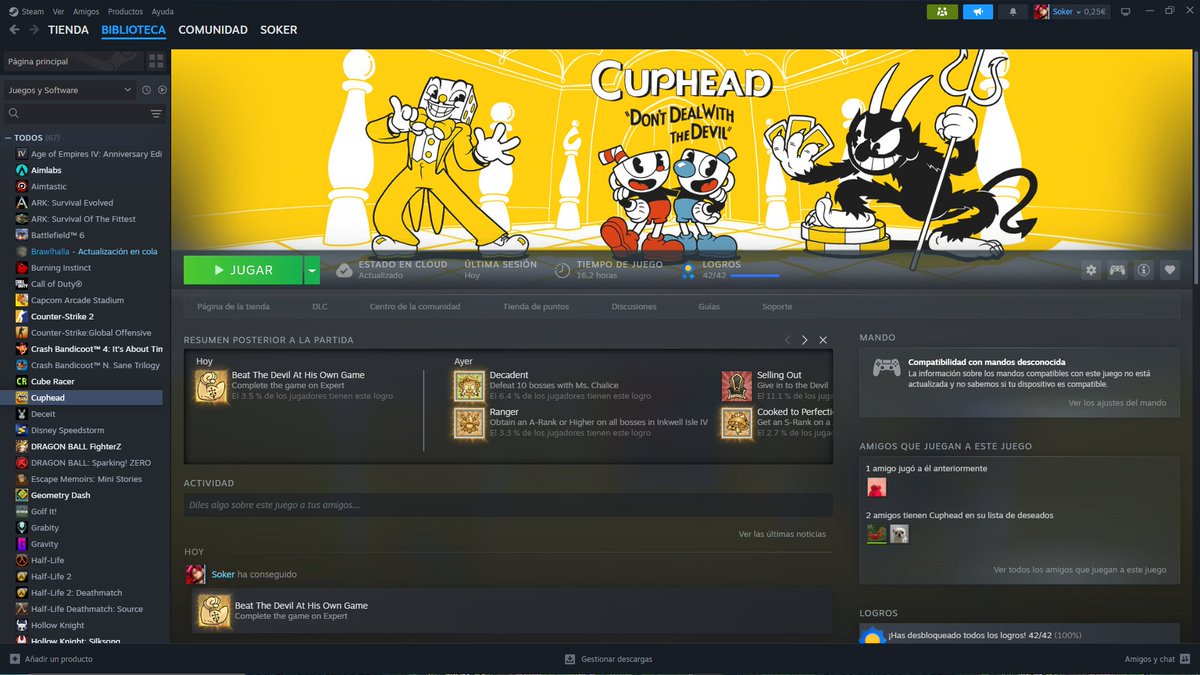Sort library by recent activity clock icon

point(146,90)
